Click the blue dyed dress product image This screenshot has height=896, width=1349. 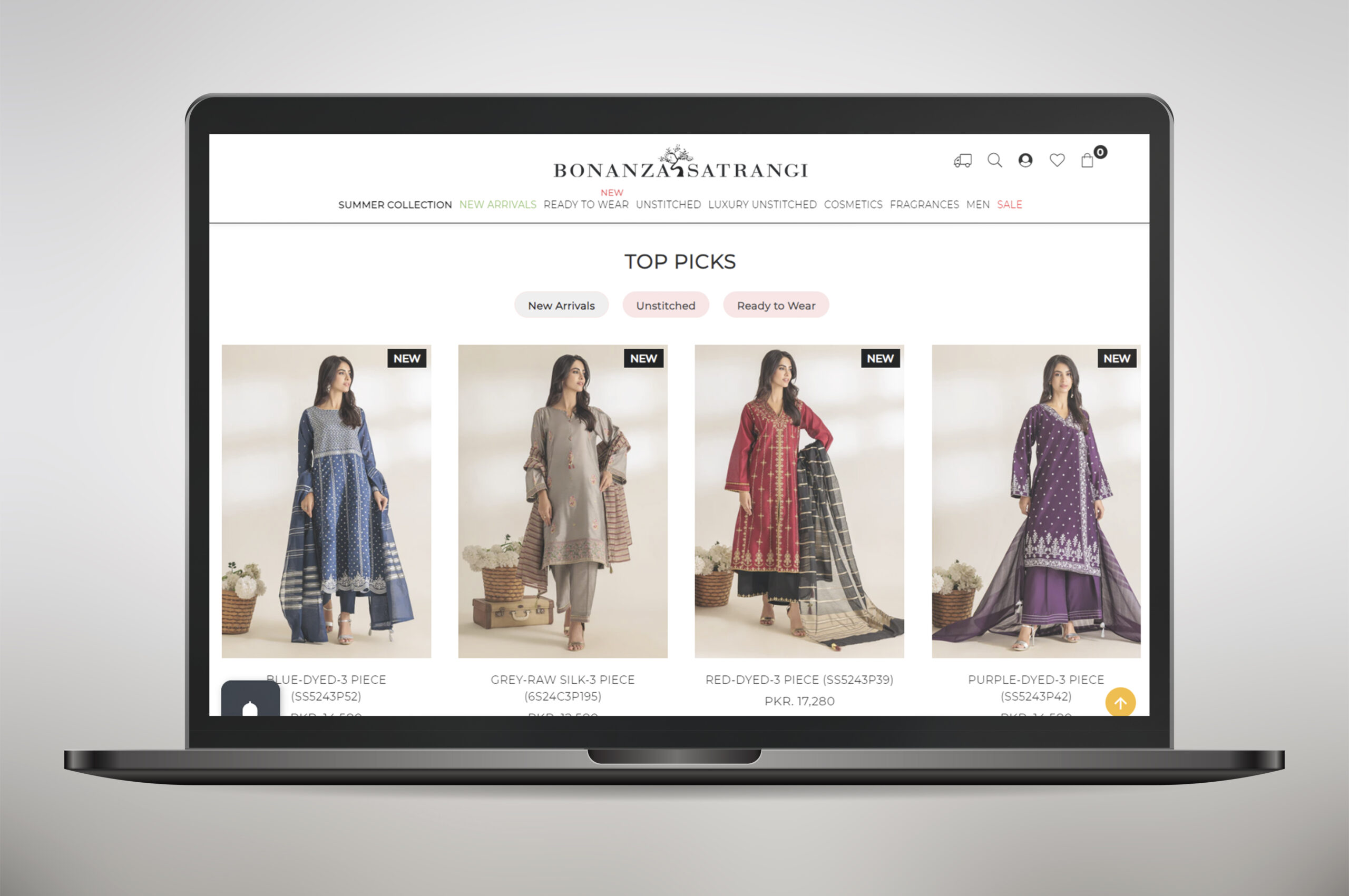coord(326,501)
